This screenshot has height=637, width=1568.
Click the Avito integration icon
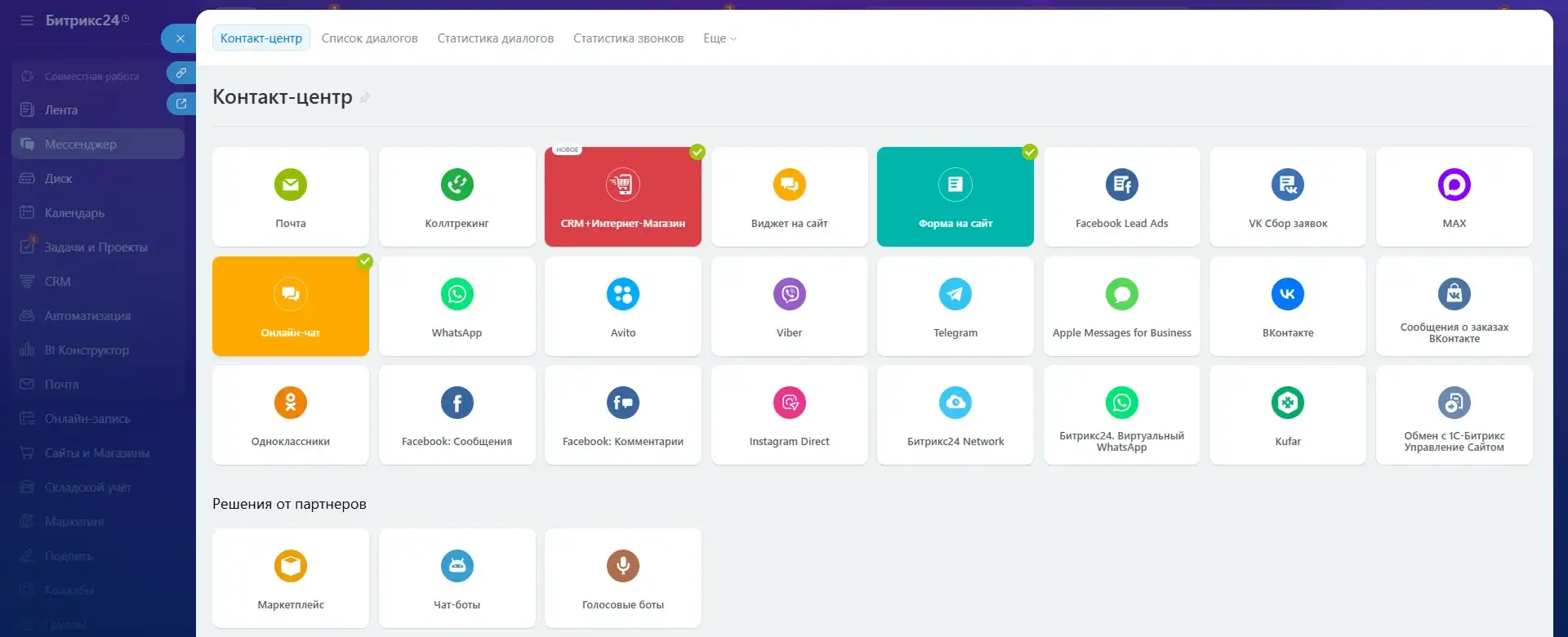pyautogui.click(x=622, y=294)
